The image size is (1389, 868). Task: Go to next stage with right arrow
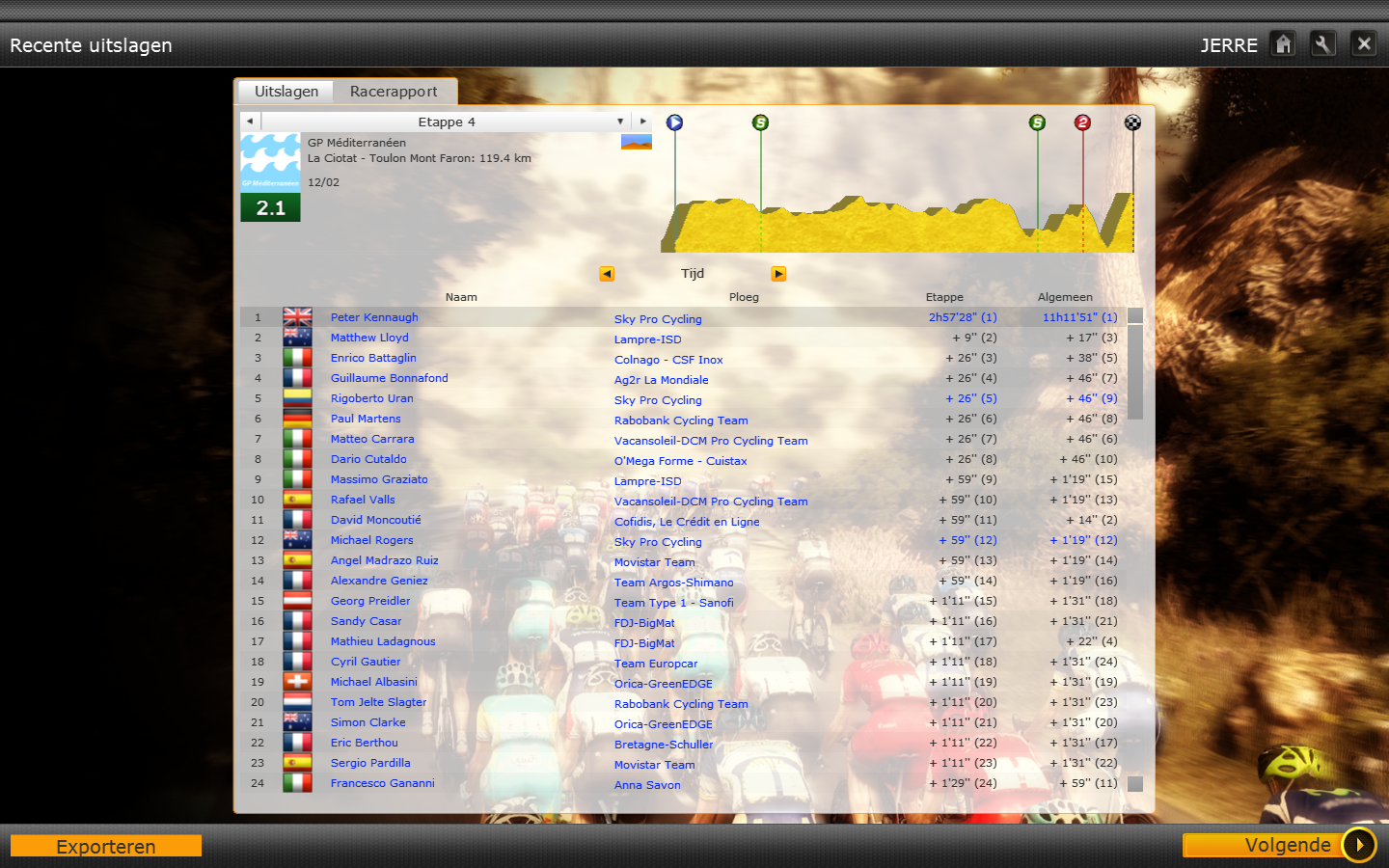point(642,122)
